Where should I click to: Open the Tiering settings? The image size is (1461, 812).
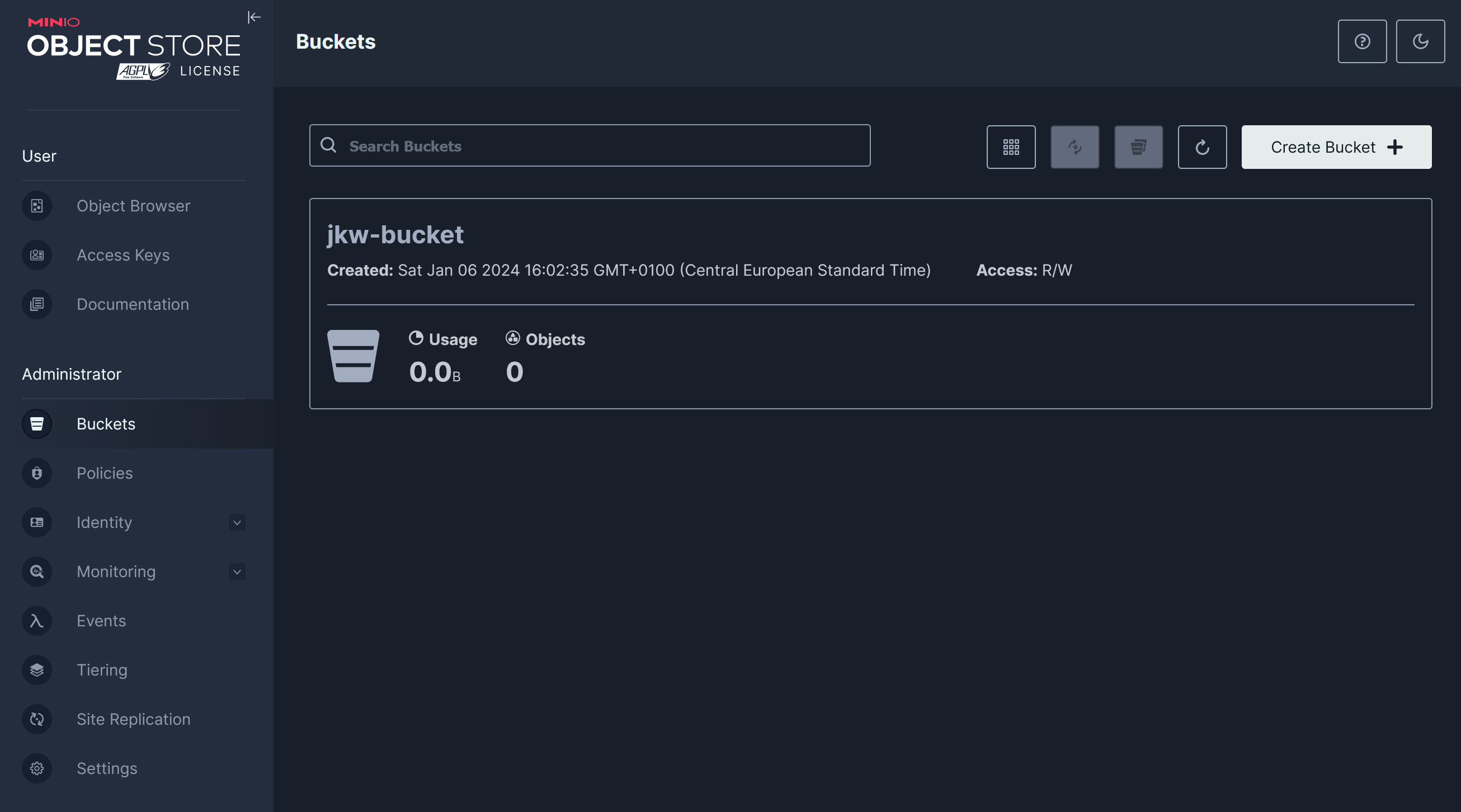coord(102,669)
